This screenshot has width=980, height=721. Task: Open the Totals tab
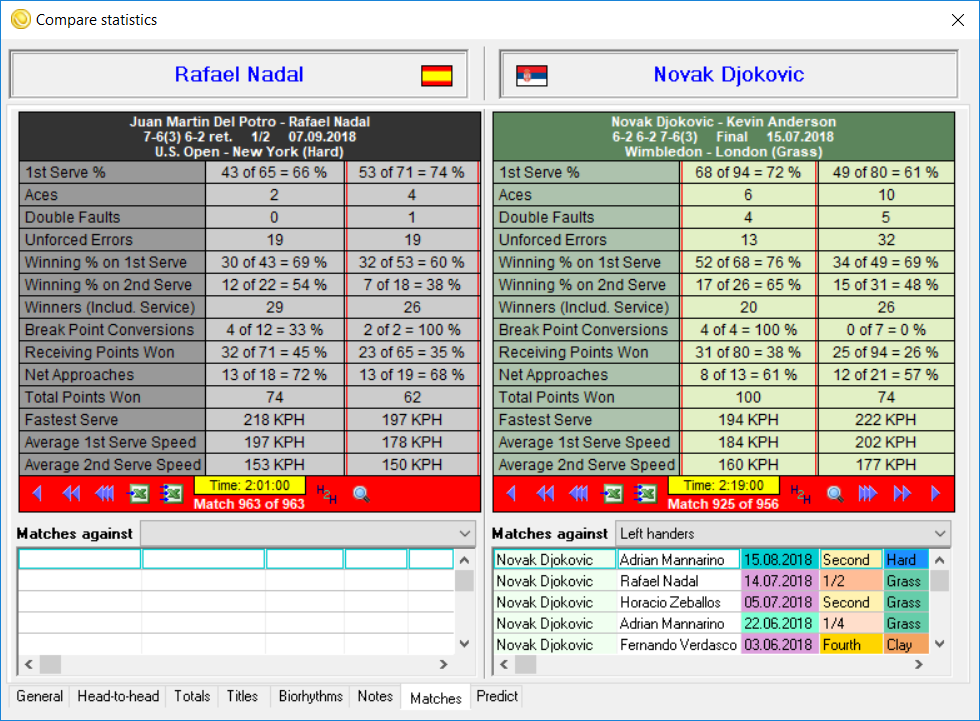192,696
